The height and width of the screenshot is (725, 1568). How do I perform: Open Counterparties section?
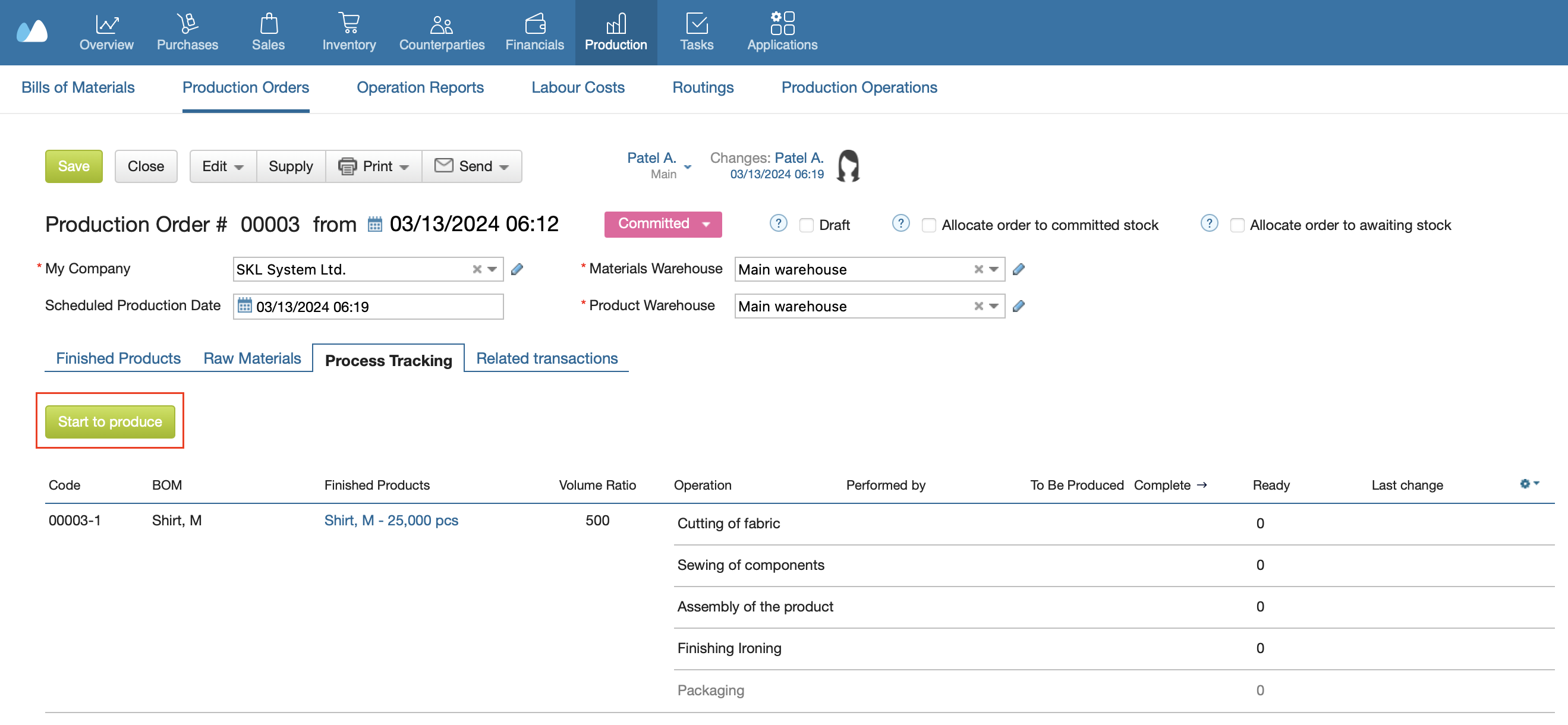click(x=441, y=32)
